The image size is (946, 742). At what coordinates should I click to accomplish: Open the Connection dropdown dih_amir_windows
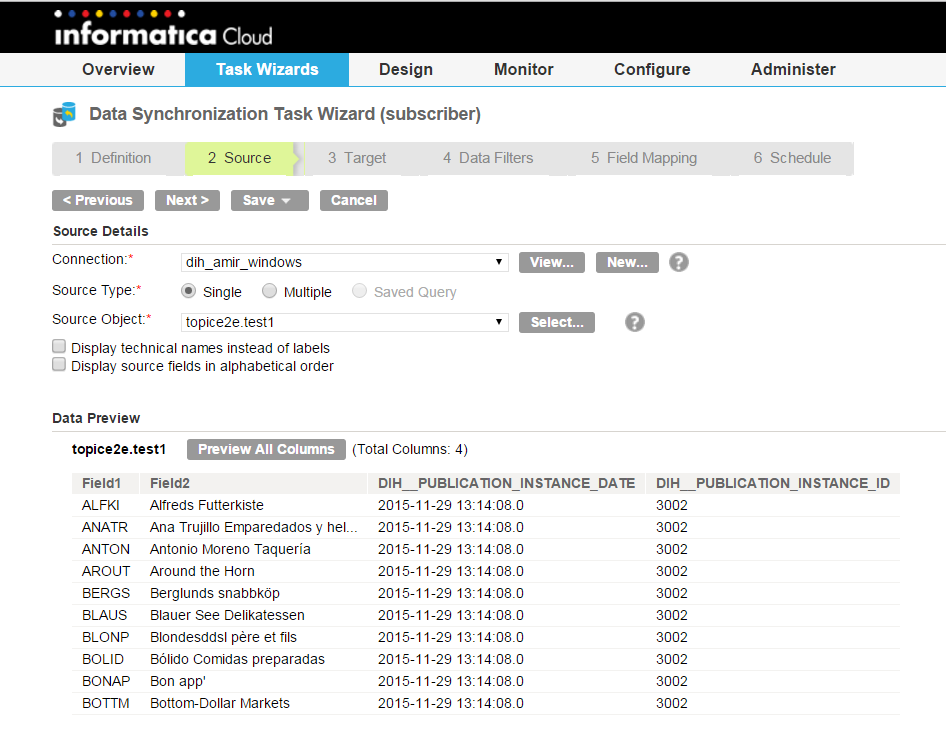344,262
